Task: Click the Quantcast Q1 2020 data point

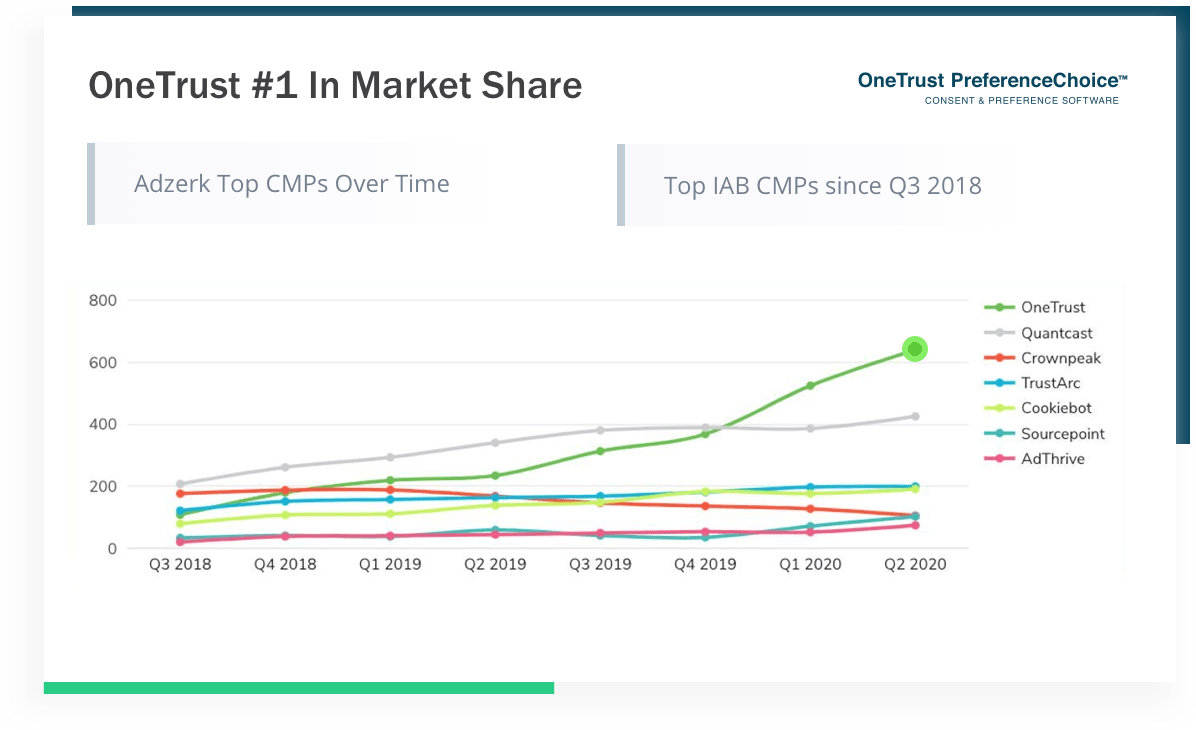Action: tap(810, 429)
